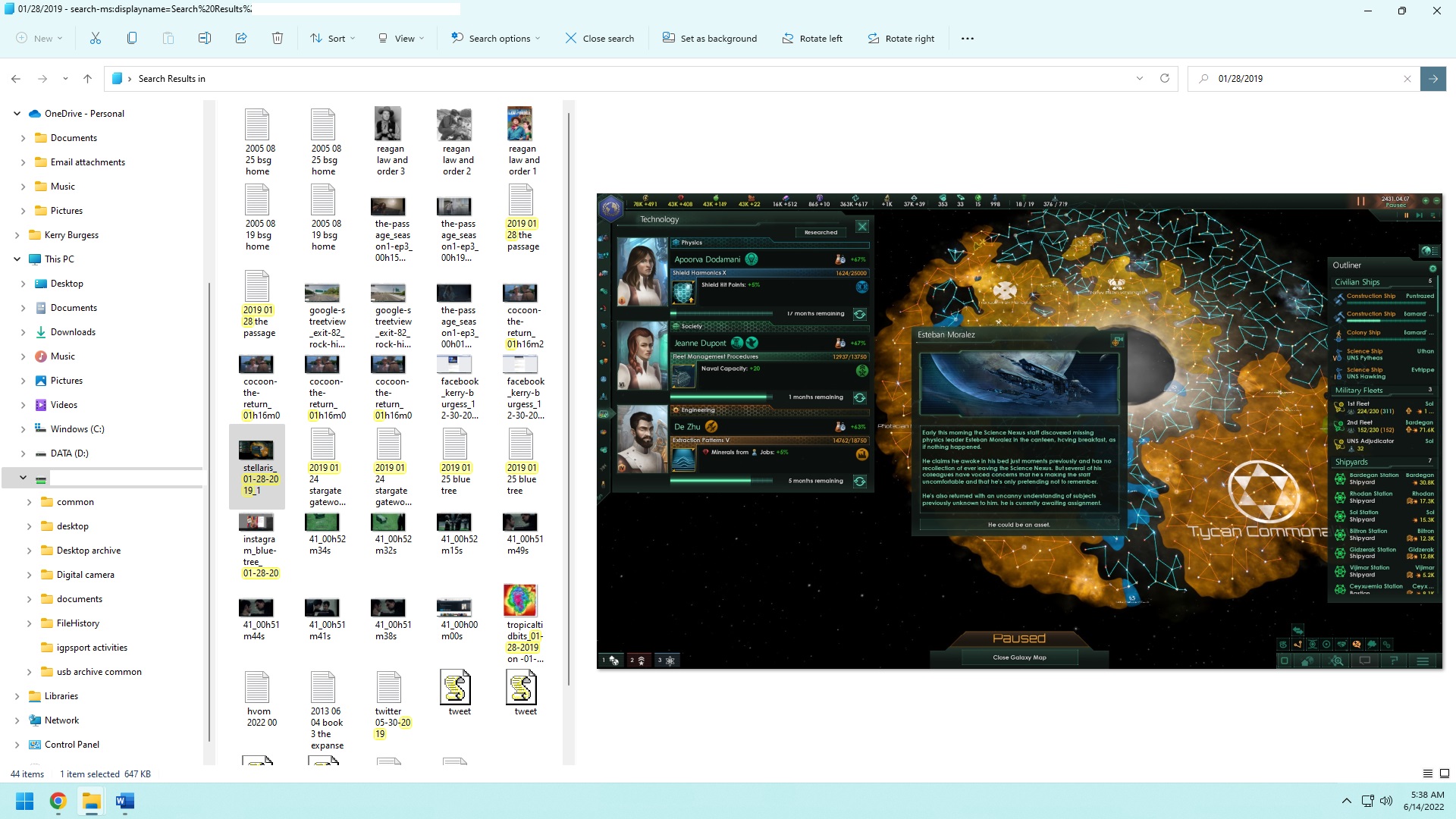Open the Search options menu

click(496, 38)
